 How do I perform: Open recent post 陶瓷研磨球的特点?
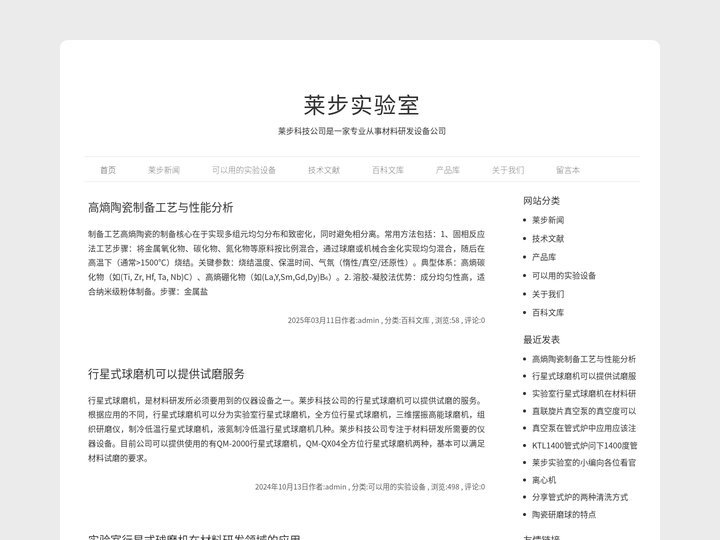click(564, 514)
